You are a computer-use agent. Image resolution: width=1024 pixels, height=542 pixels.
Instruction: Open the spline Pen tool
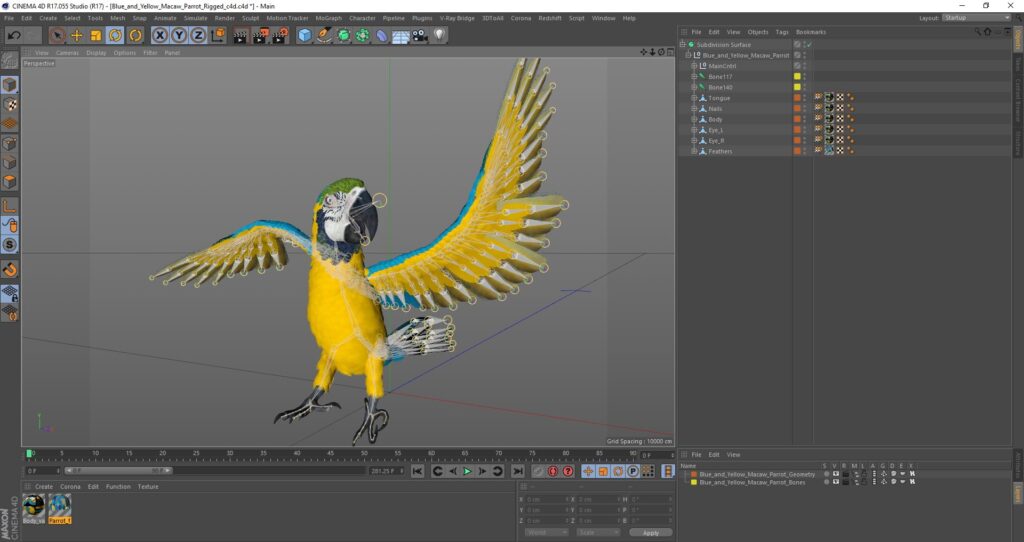[324, 35]
